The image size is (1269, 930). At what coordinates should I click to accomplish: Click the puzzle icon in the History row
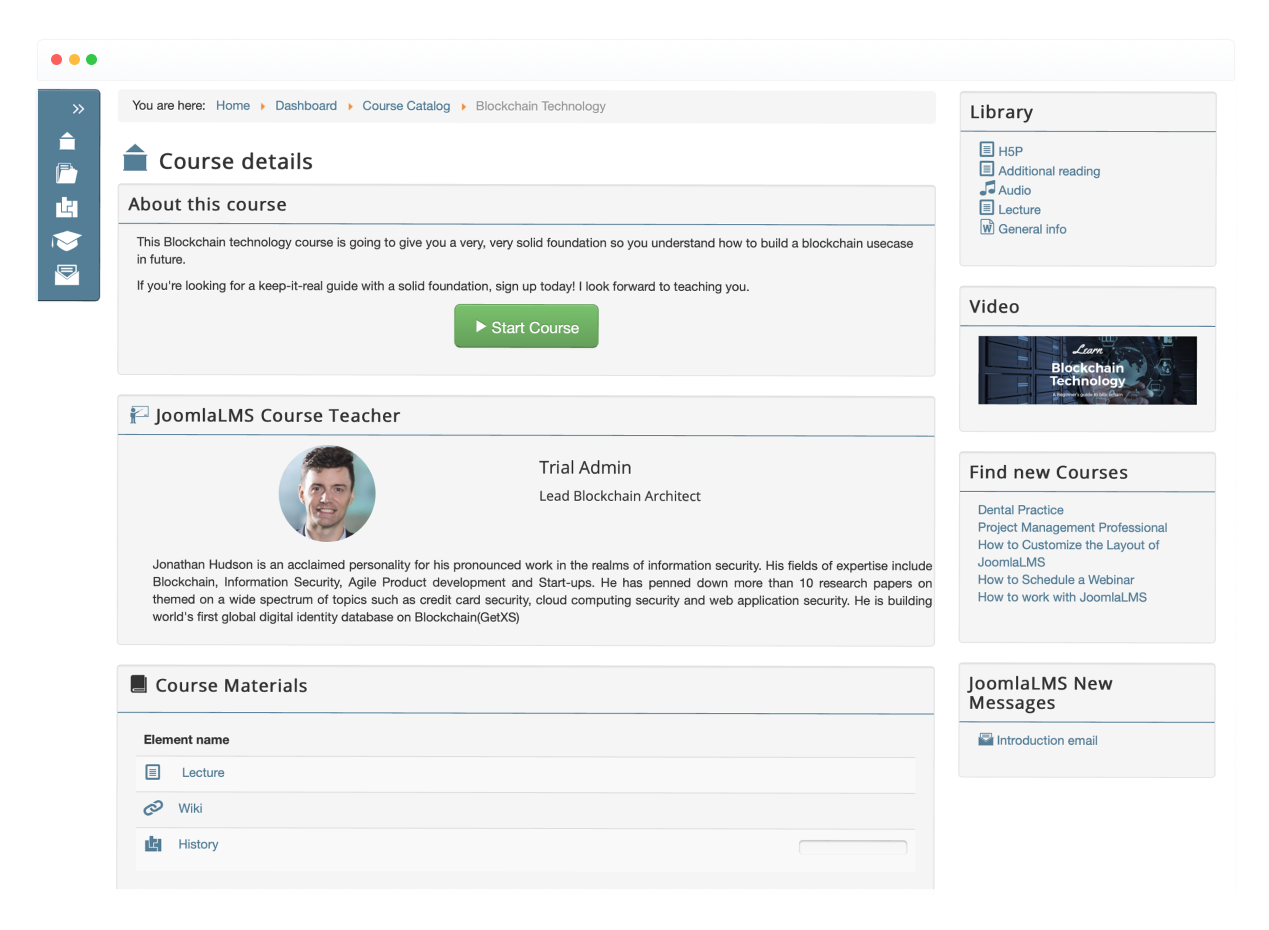point(153,844)
